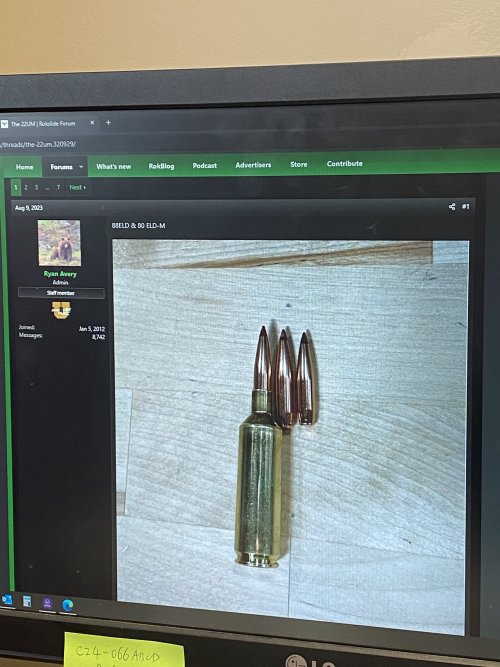Expand the Forums dropdown arrow
This screenshot has height=667, width=500.
(81, 167)
